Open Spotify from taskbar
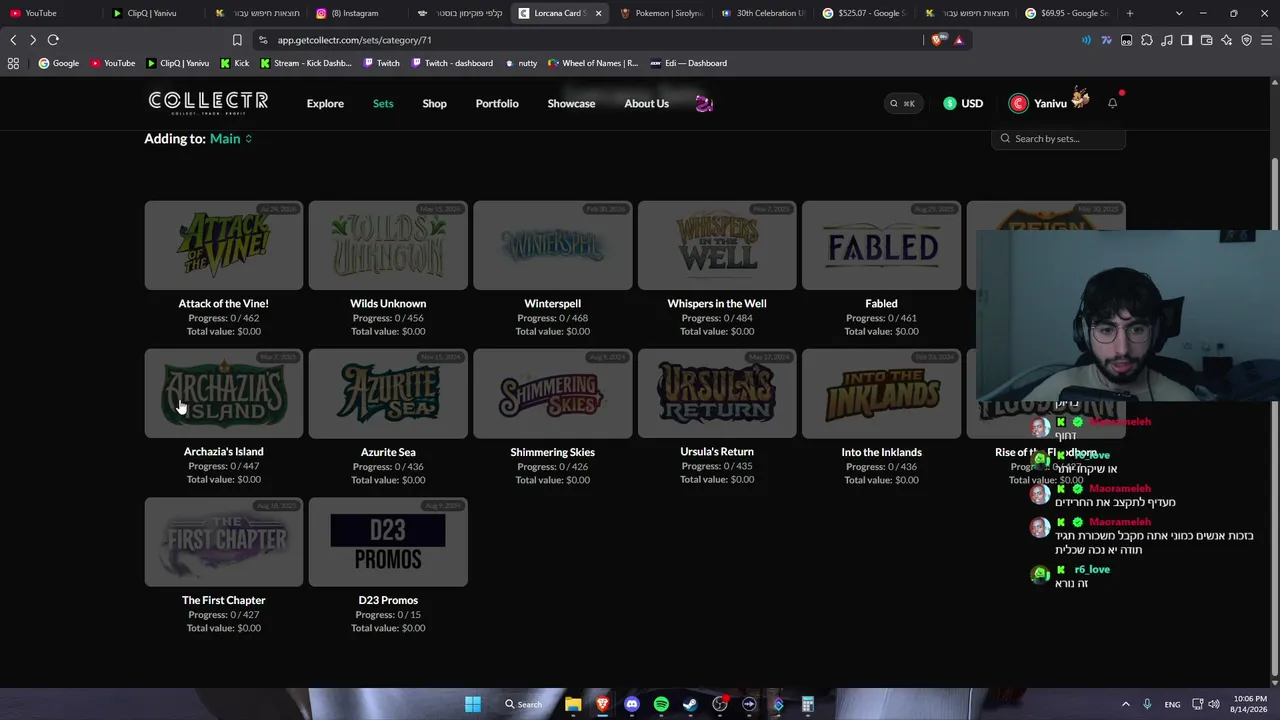The width and height of the screenshot is (1280, 720). [661, 704]
